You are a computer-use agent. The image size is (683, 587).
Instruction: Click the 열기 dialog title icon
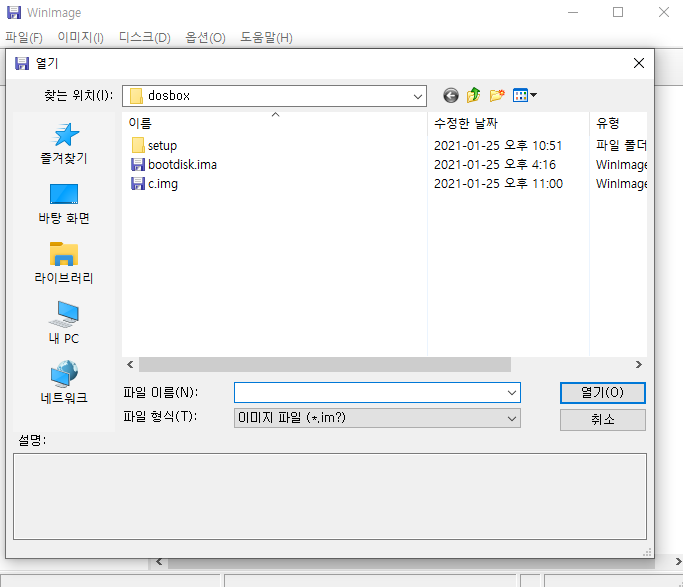click(x=22, y=64)
